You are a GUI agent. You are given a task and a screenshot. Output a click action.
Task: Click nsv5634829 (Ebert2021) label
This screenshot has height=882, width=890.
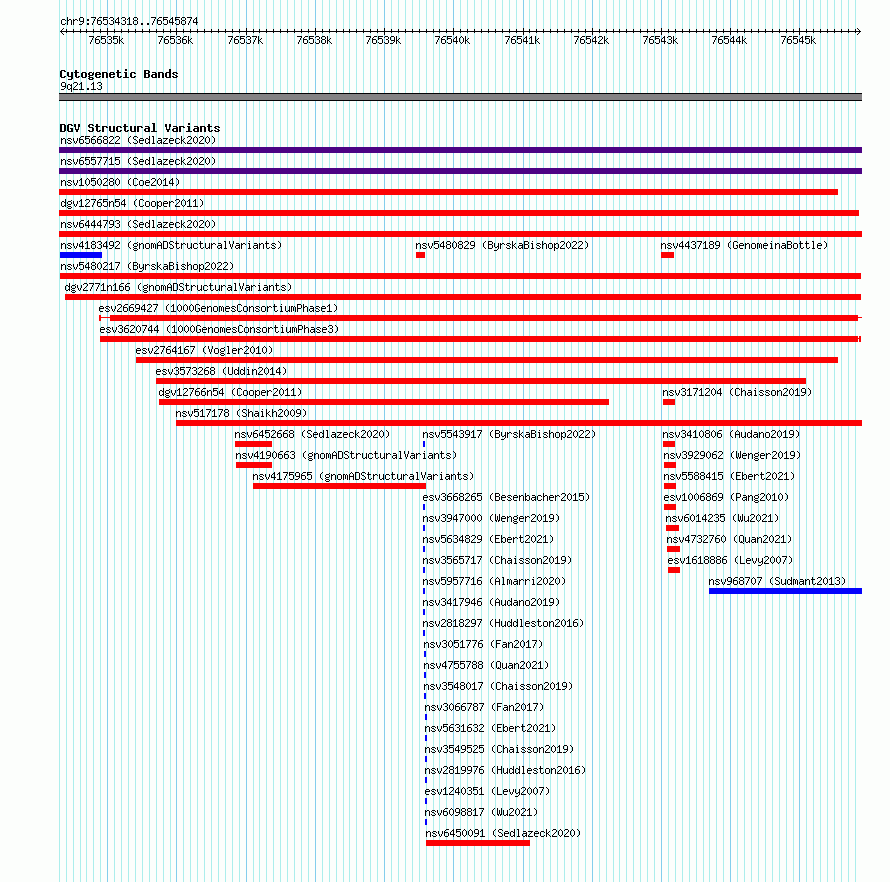[488, 539]
